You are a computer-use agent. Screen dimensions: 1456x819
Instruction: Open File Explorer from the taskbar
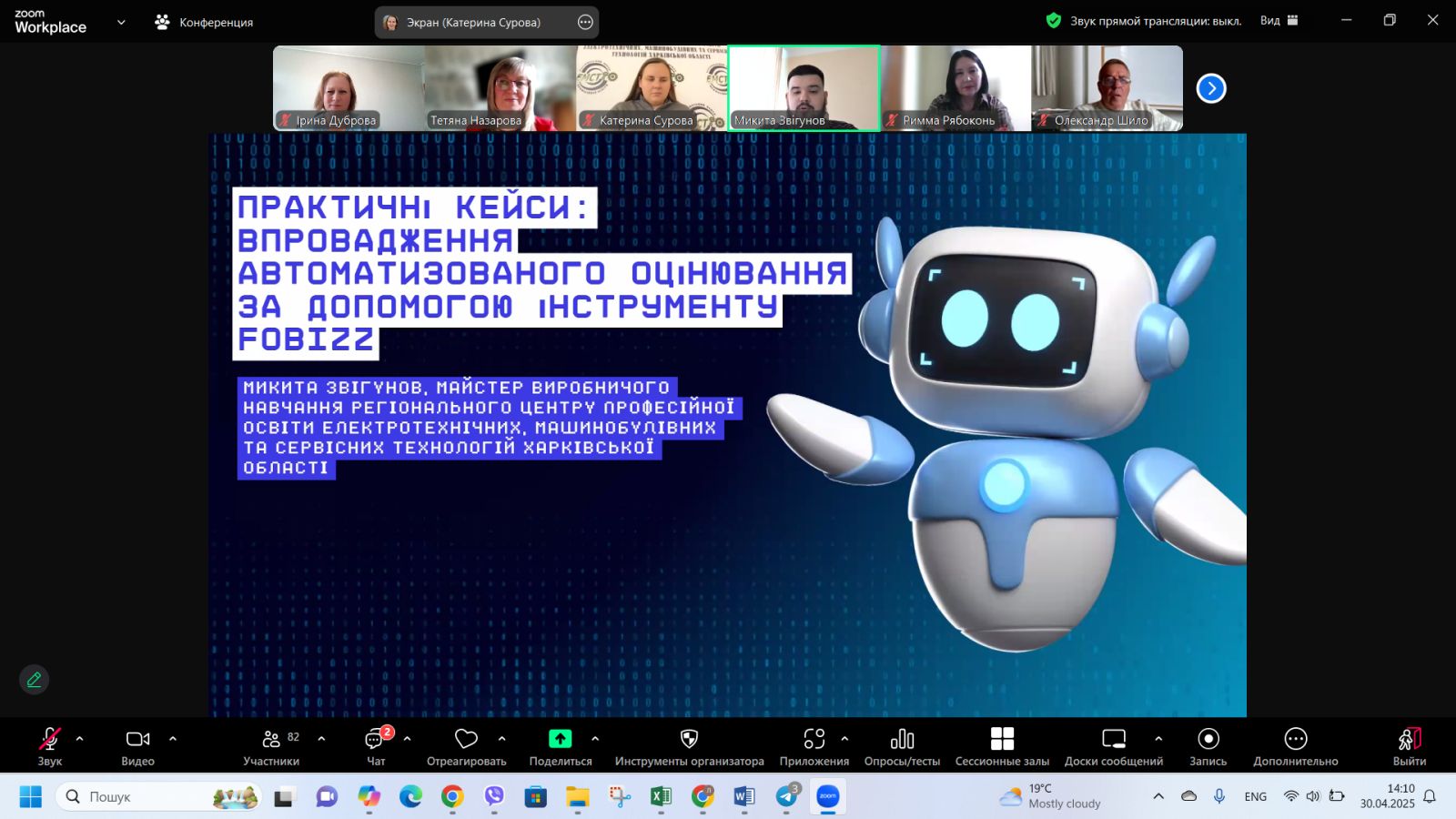578,797
